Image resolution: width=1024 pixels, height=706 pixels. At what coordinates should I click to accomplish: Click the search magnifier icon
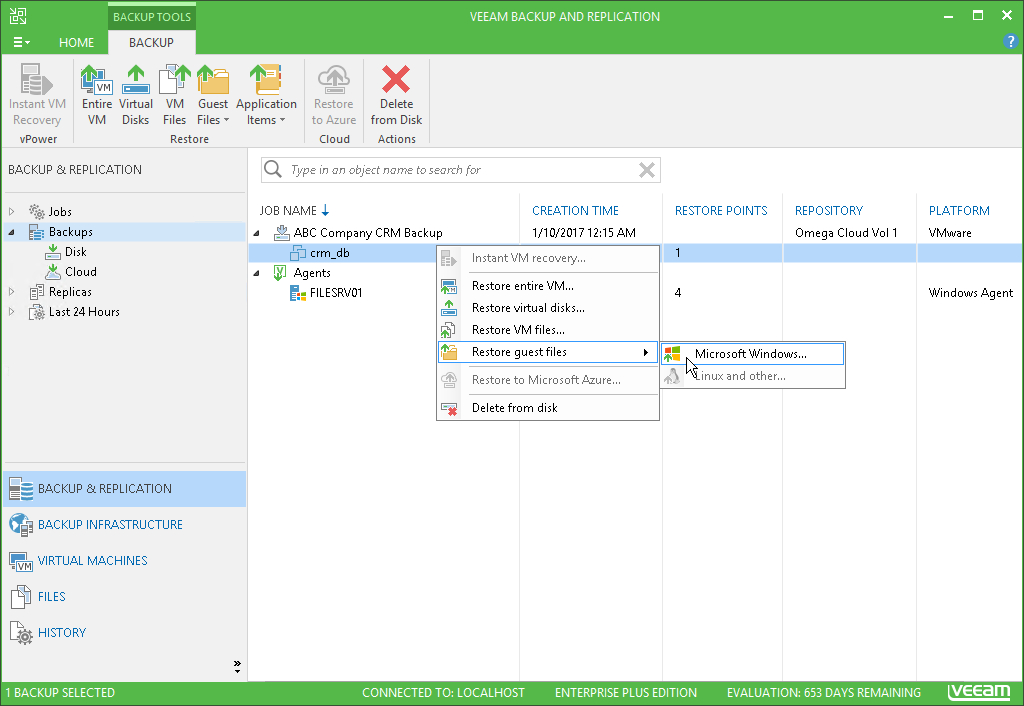coord(272,169)
